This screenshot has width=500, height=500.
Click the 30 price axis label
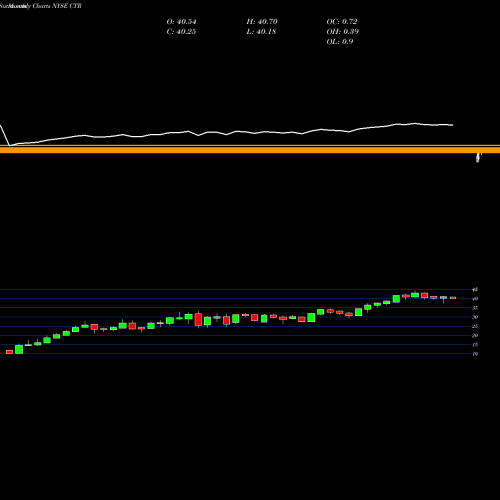coord(475,317)
